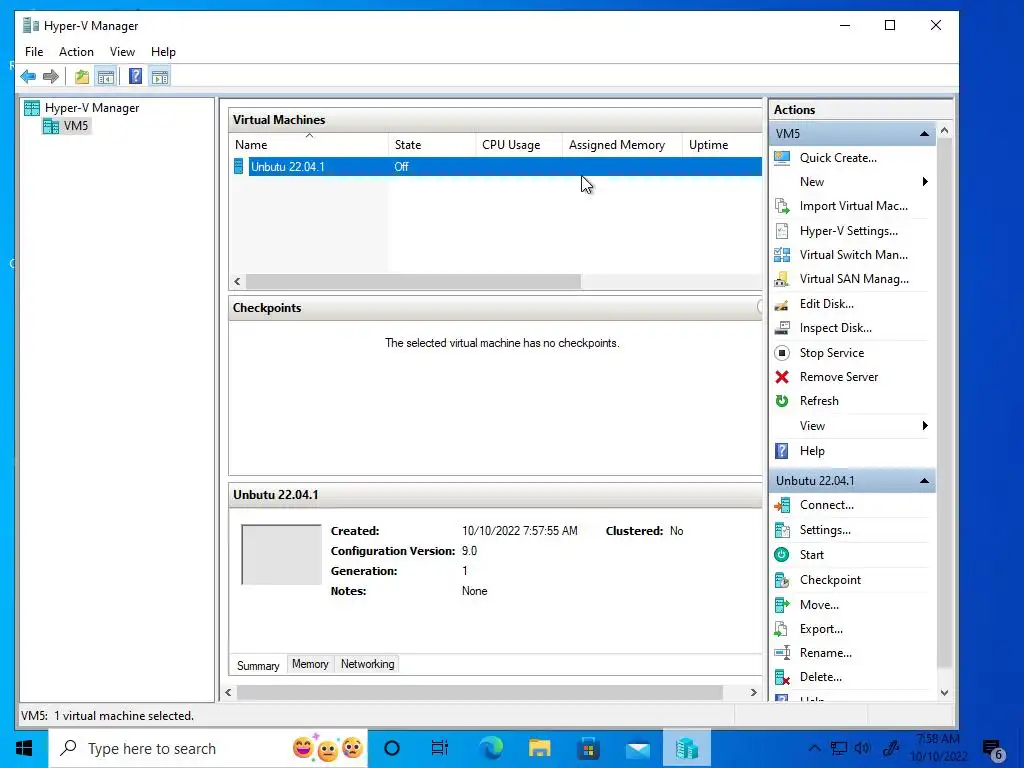Image resolution: width=1024 pixels, height=768 pixels.
Task: Click the blue Help question mark toolbar icon
Action: [x=135, y=77]
